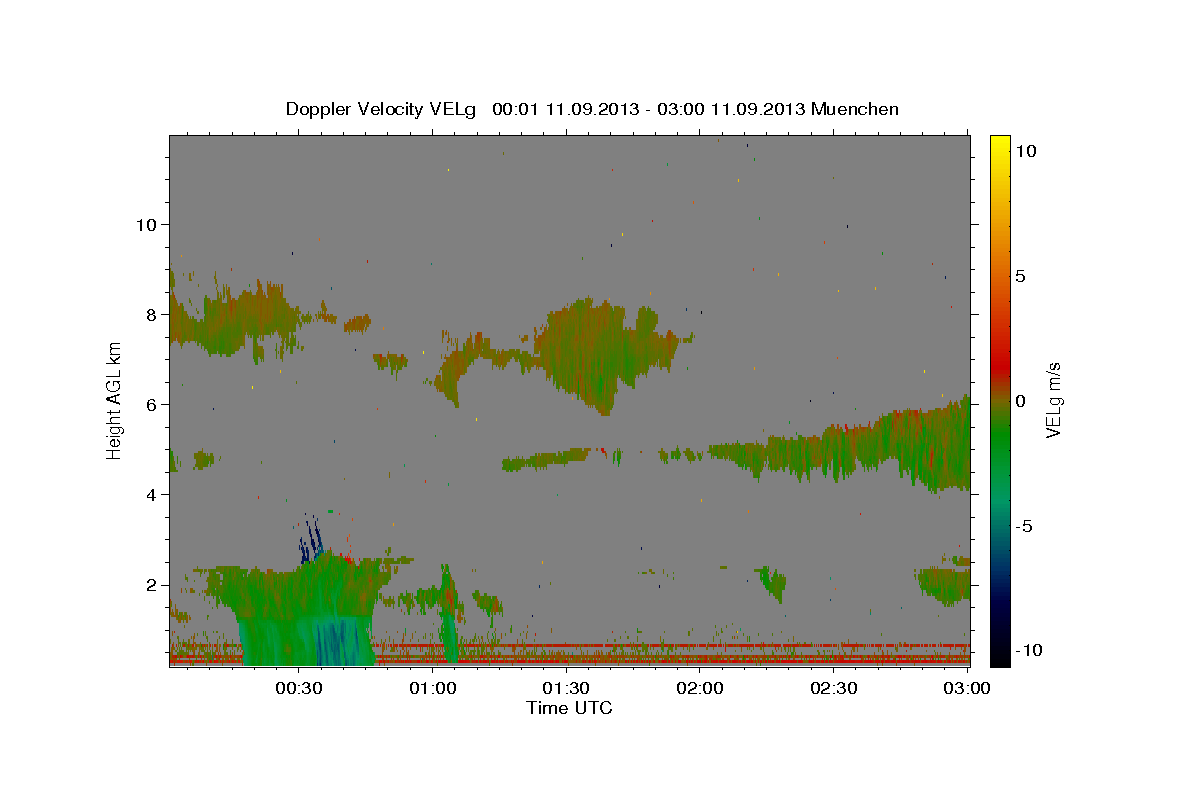Screen dimensions: 1200x800
Task: Click the precipitation shaft near 00:35 below 1 km
Action: [337, 640]
